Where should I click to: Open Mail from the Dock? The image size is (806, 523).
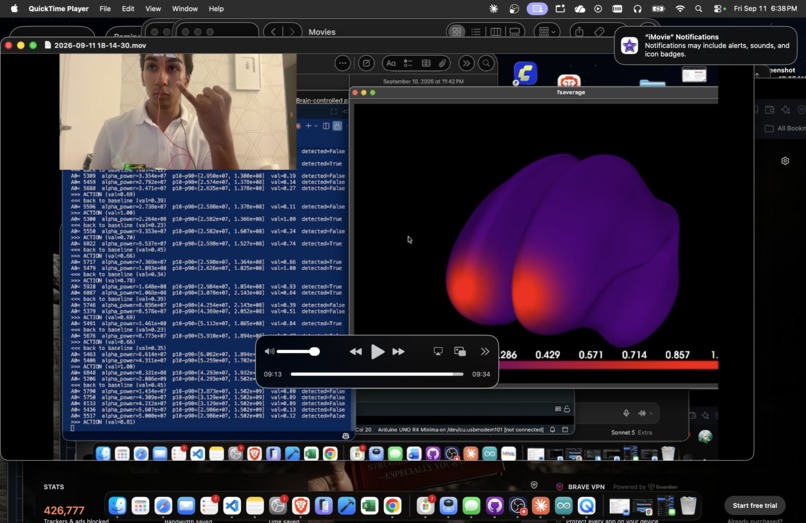(186, 506)
